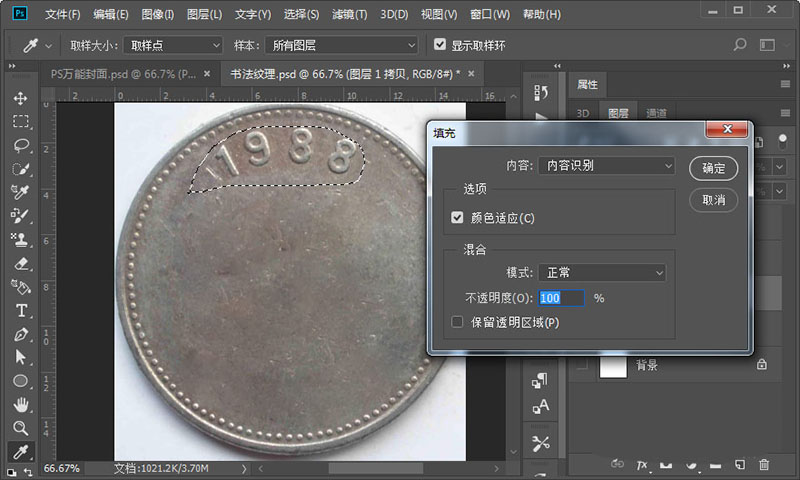This screenshot has height=480, width=800.
Task: Select the Spot Healing Brush tool
Action: pyautogui.click(x=20, y=192)
